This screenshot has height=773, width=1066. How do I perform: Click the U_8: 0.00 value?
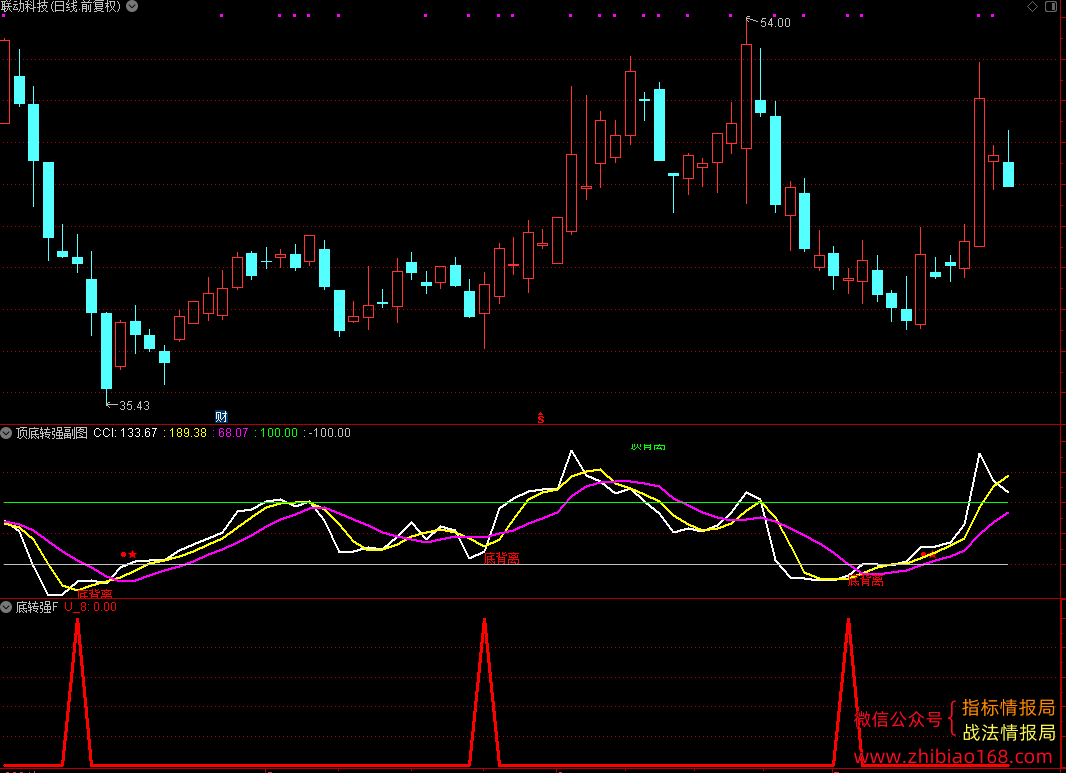(90, 607)
